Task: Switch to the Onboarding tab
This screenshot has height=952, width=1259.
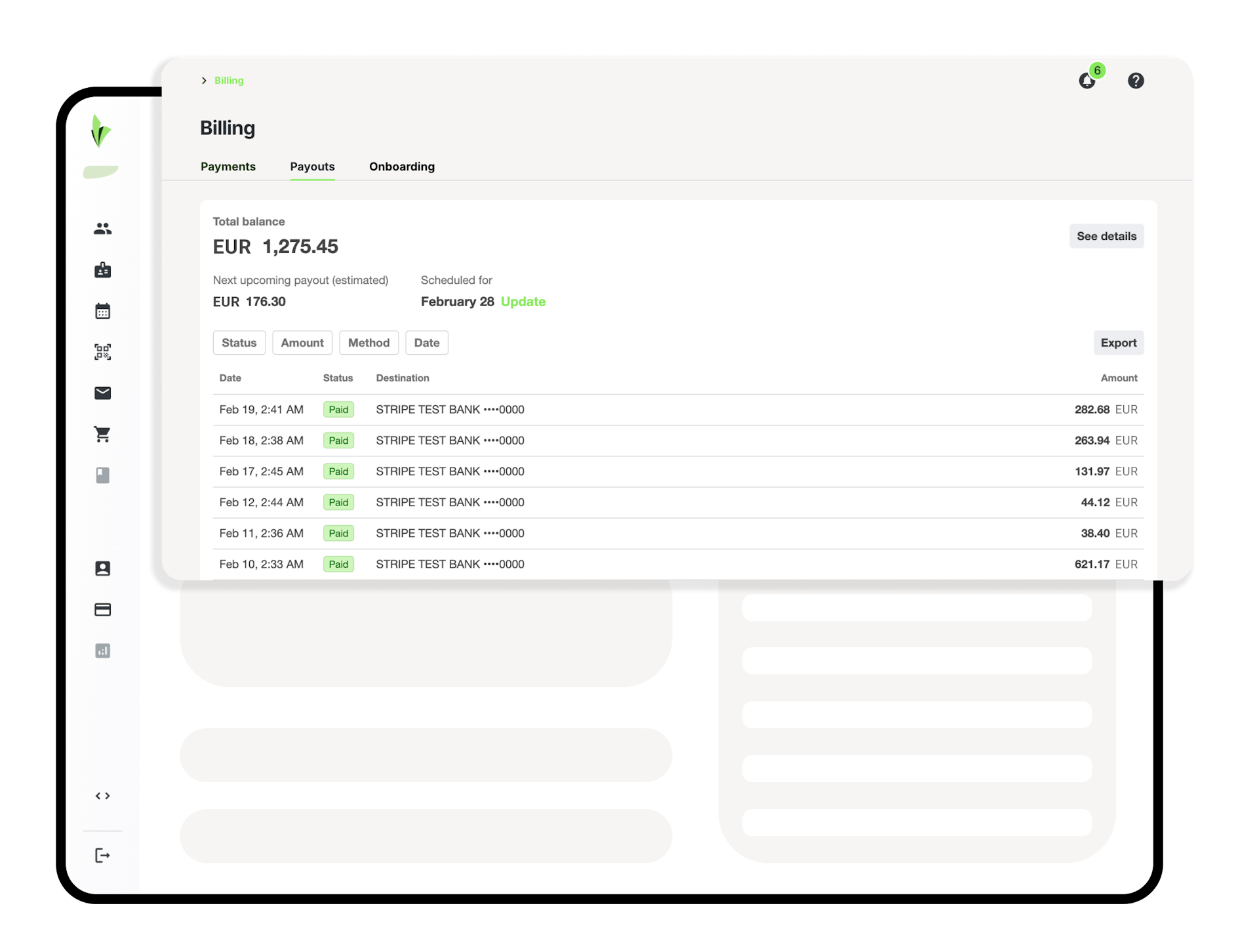Action: tap(401, 167)
